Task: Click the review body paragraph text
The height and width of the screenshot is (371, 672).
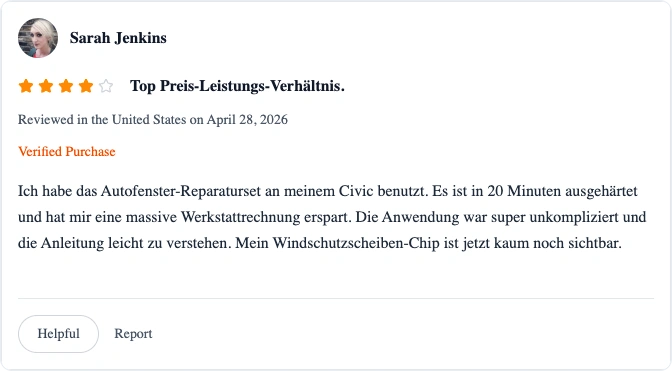Action: click(x=332, y=217)
